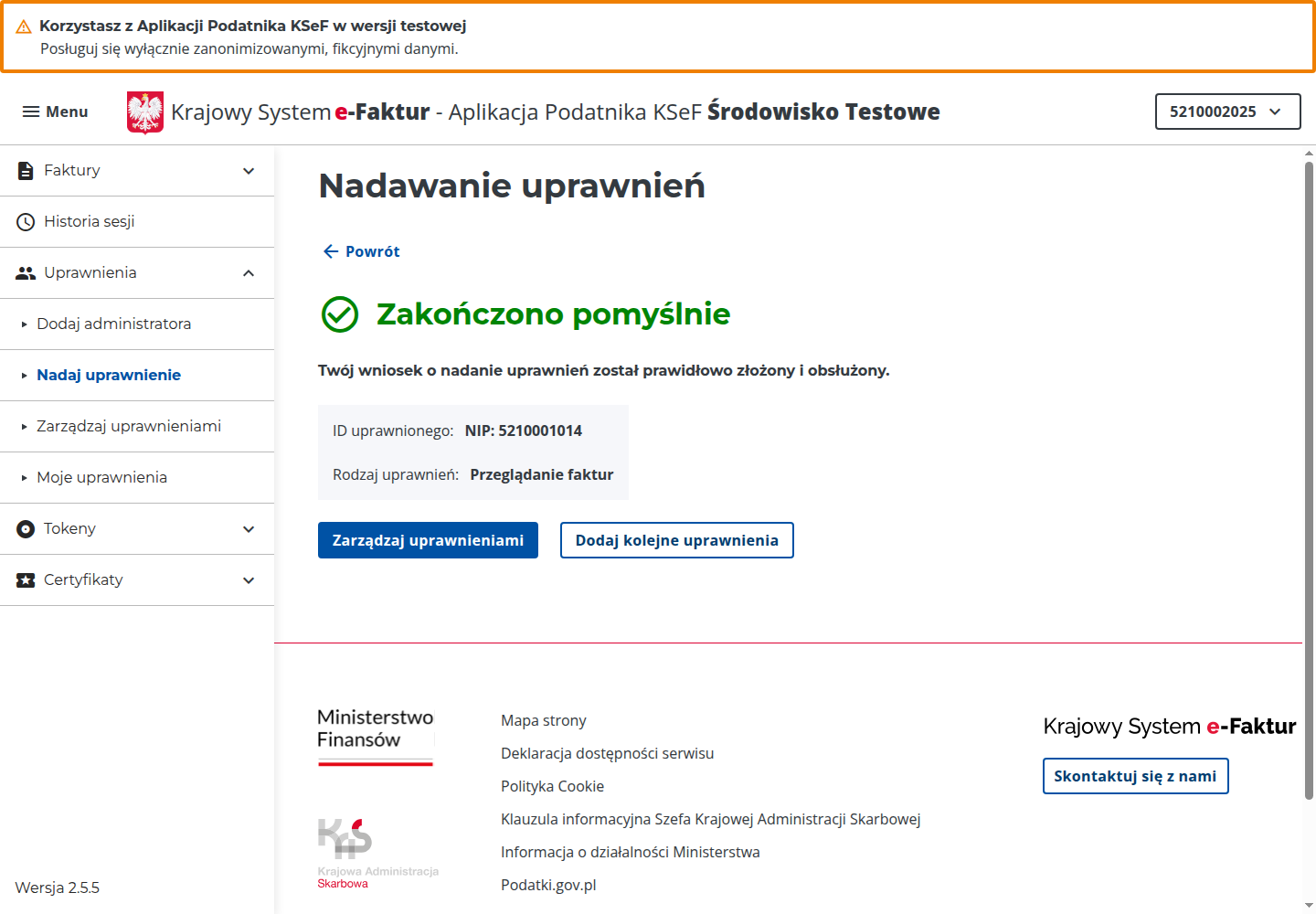Click the Certyfikaty badge icon
This screenshot has height=914, width=1316.
point(26,580)
